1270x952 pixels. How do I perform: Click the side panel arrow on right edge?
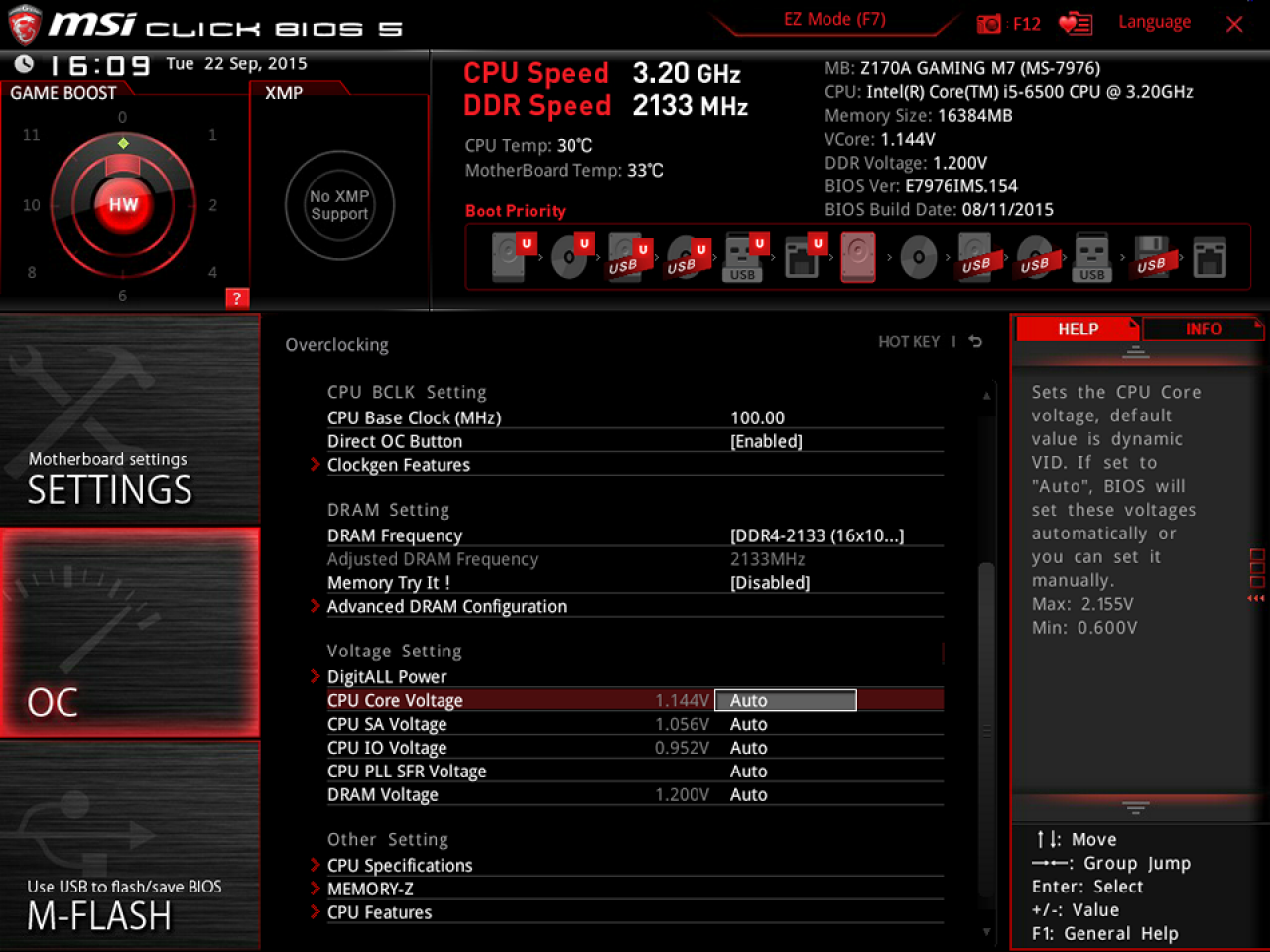pyautogui.click(x=1256, y=598)
